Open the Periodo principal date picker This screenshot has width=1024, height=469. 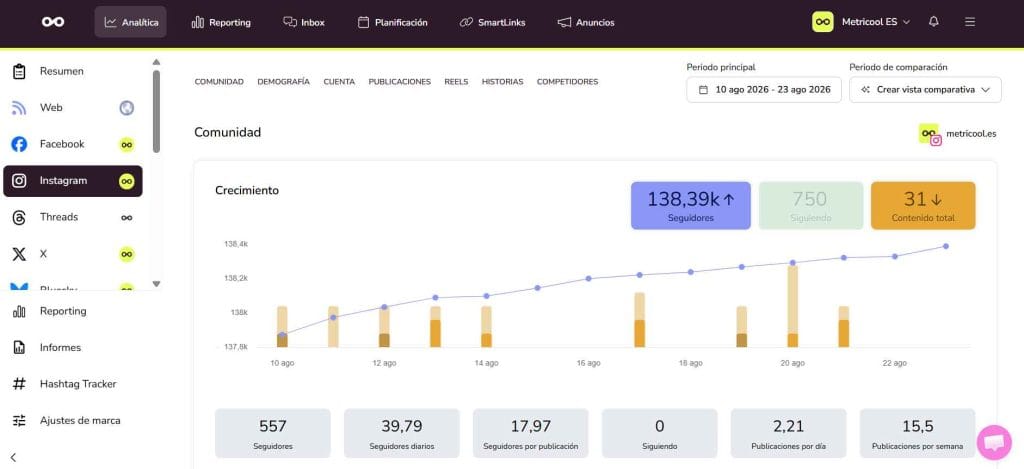click(x=764, y=90)
